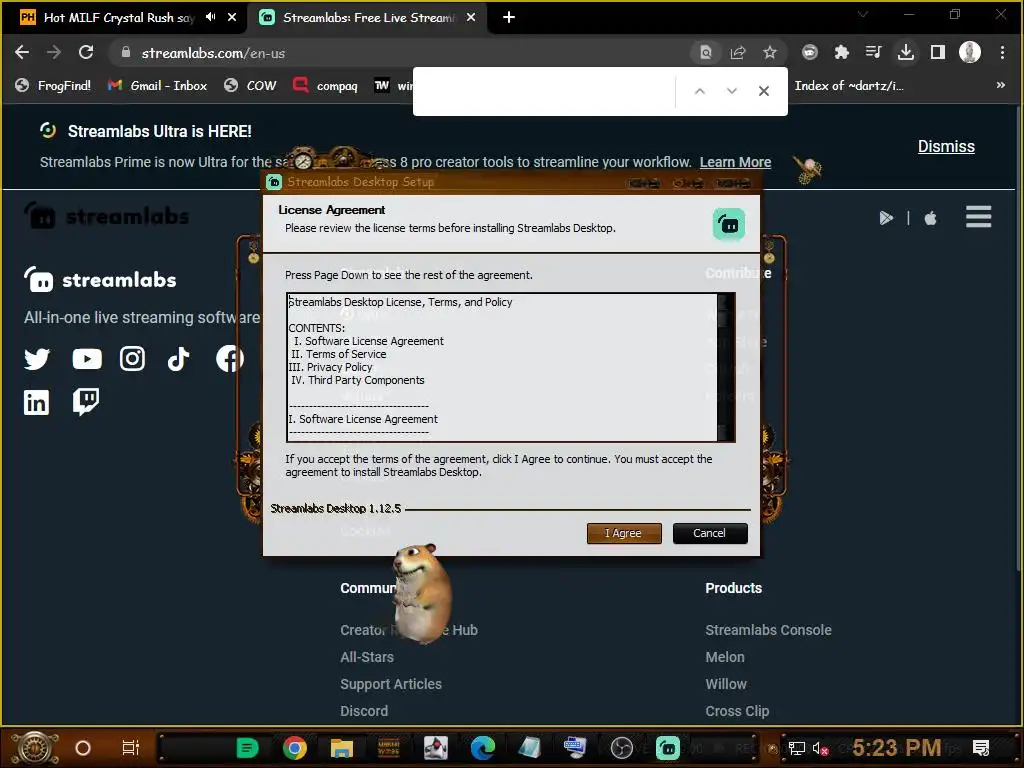Image resolution: width=1024 pixels, height=768 pixels.
Task: Open Microsoft Edge from taskbar
Action: coord(483,748)
